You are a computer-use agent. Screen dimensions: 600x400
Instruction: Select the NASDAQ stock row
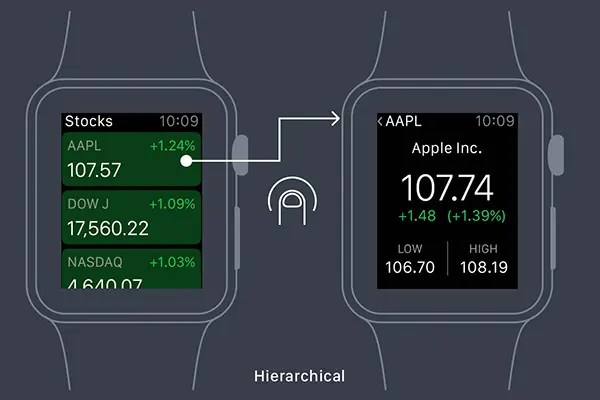coord(131,269)
